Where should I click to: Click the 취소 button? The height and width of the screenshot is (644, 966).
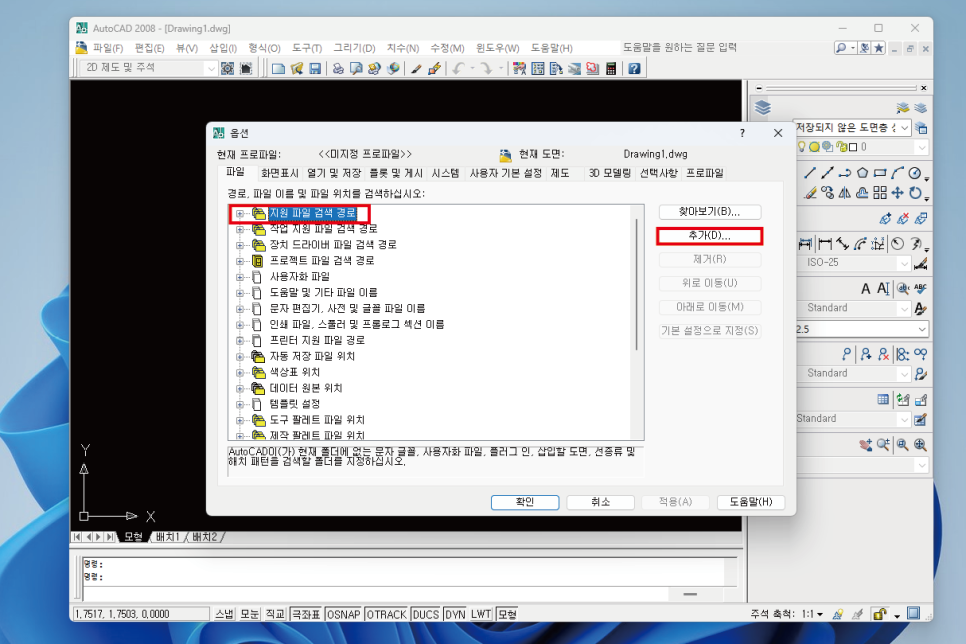[x=601, y=502]
